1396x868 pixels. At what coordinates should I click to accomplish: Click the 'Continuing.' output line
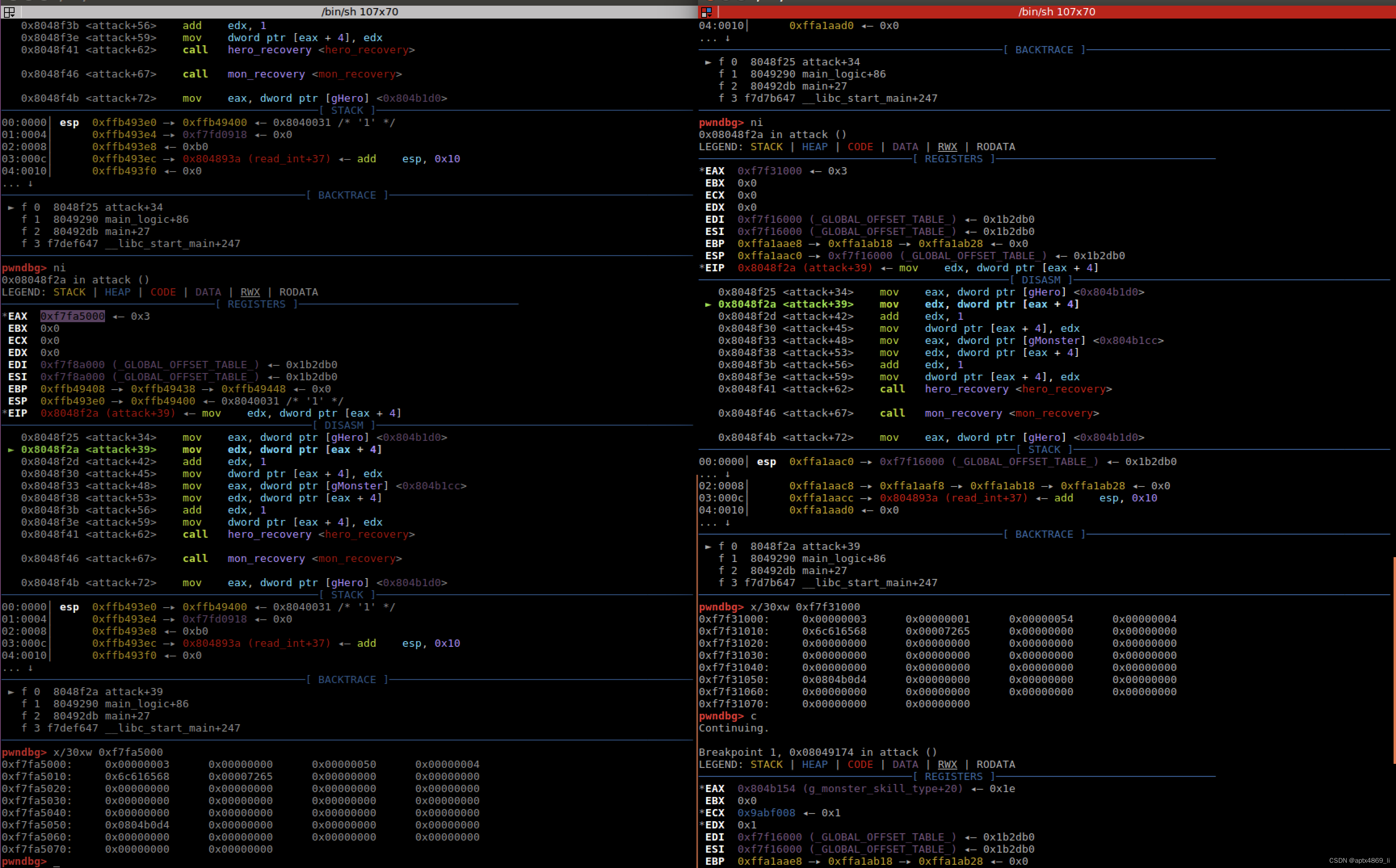[x=733, y=728]
